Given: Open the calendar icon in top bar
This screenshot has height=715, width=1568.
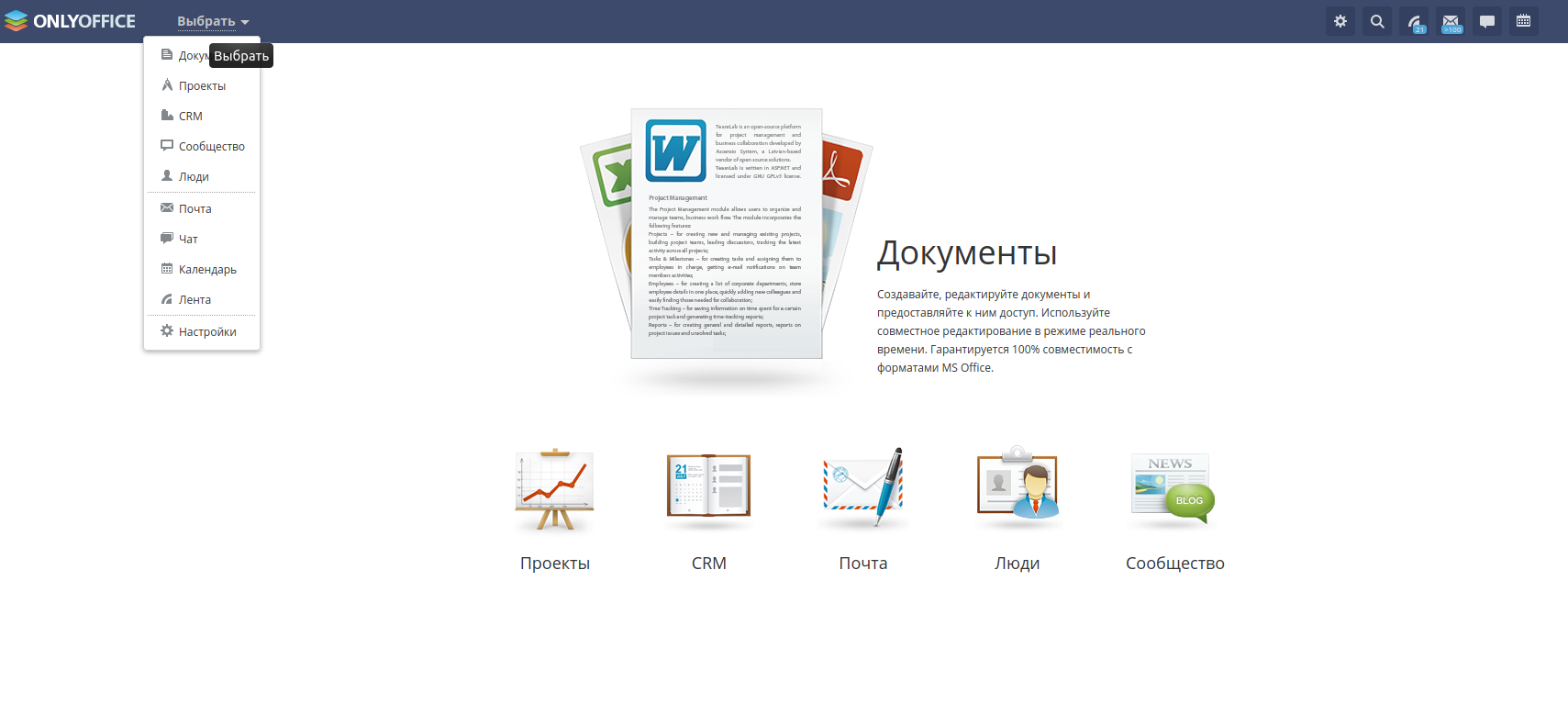Looking at the screenshot, I should click(x=1524, y=21).
